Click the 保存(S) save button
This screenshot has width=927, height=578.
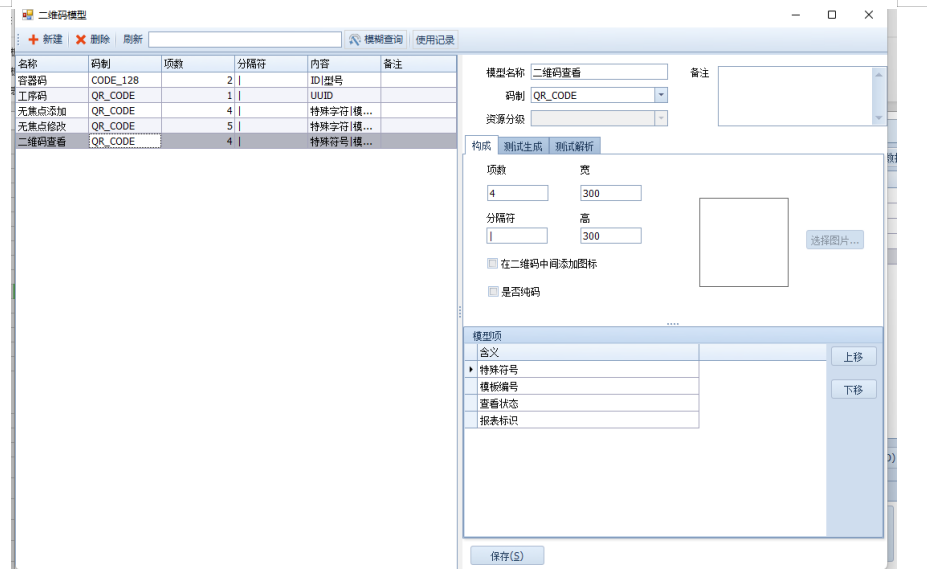[507, 556]
